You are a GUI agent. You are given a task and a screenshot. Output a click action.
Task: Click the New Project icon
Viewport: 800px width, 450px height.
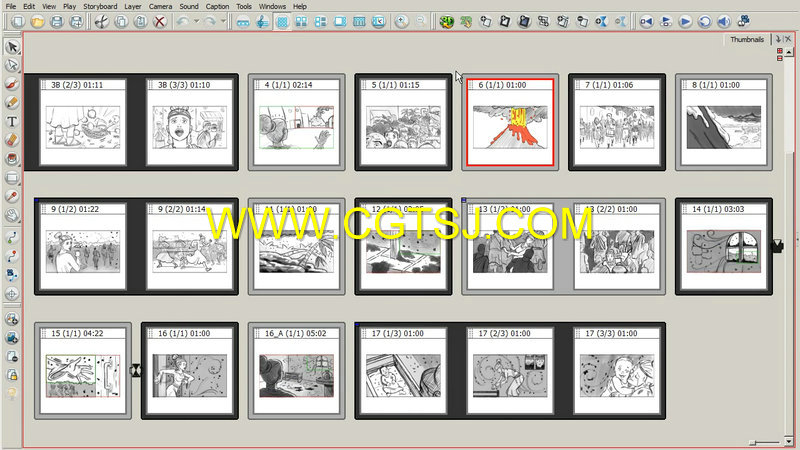click(18, 21)
